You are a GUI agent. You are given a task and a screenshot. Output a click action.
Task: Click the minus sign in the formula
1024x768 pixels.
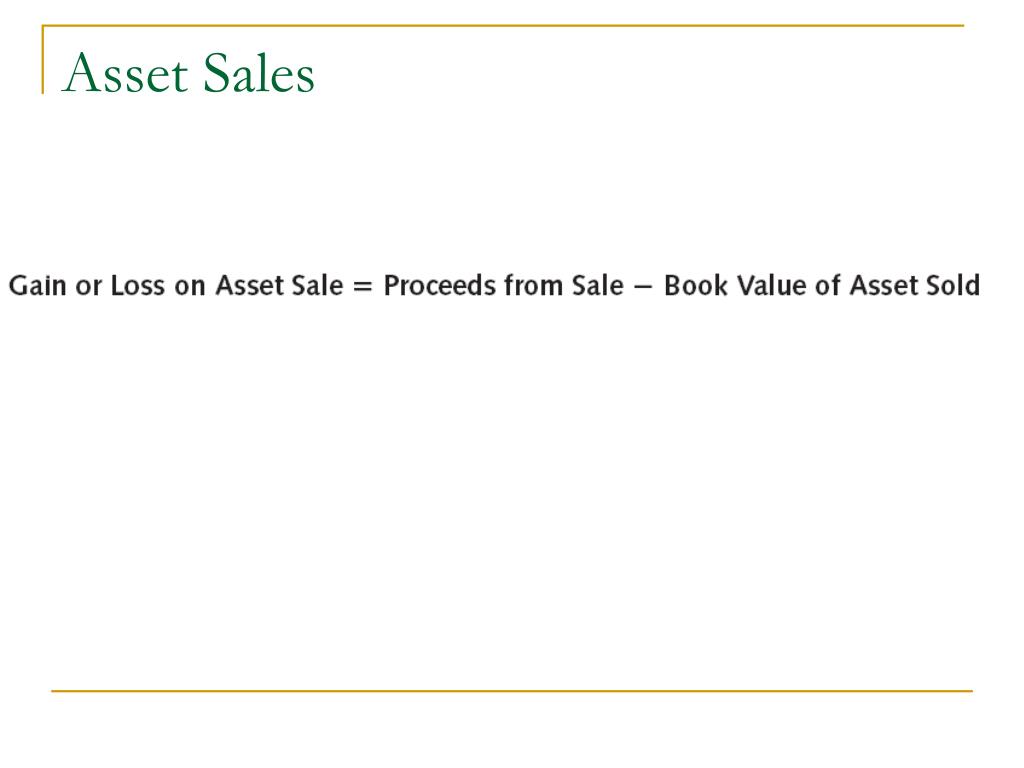tap(643, 287)
